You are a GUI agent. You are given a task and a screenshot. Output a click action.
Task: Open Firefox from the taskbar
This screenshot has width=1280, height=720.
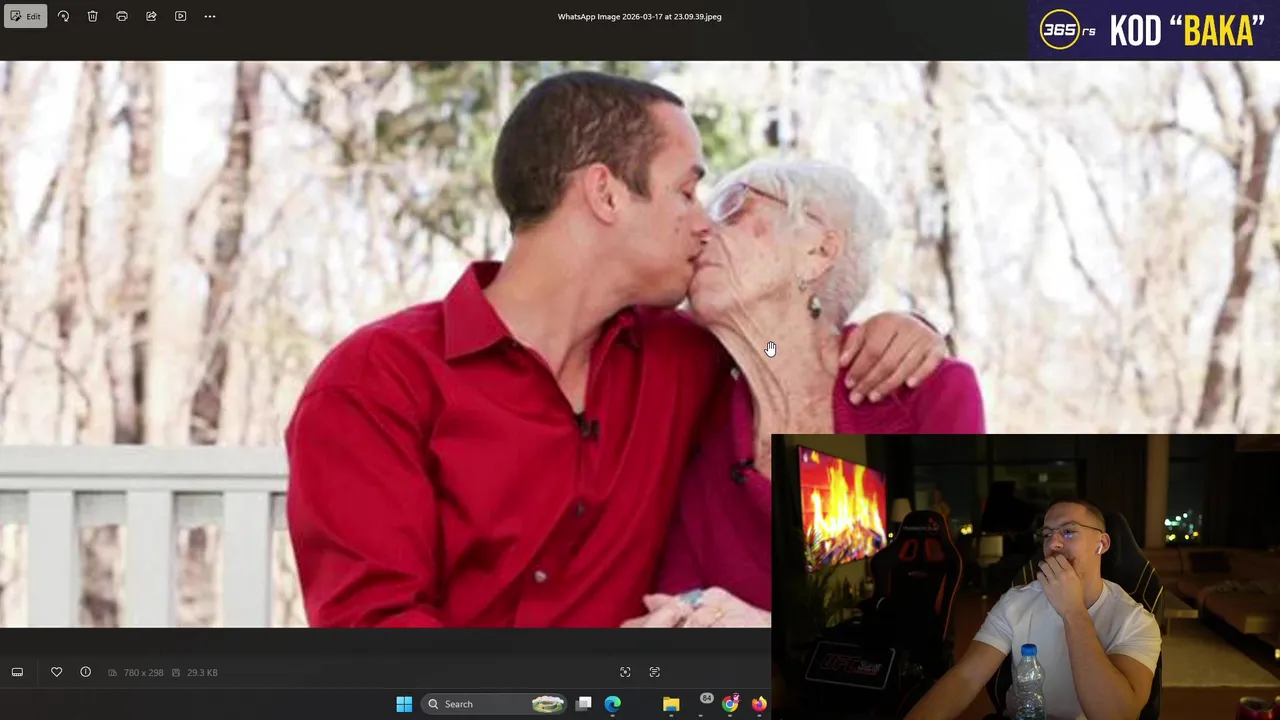click(x=759, y=704)
